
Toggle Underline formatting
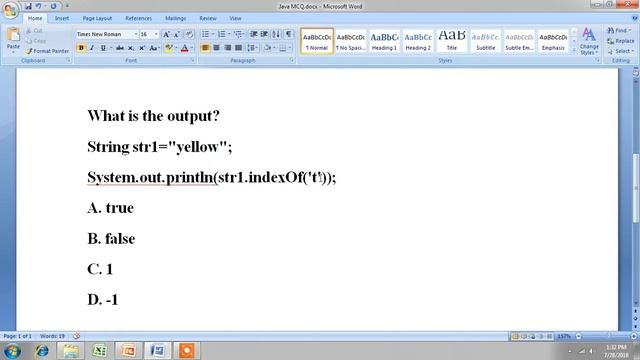(x=103, y=48)
